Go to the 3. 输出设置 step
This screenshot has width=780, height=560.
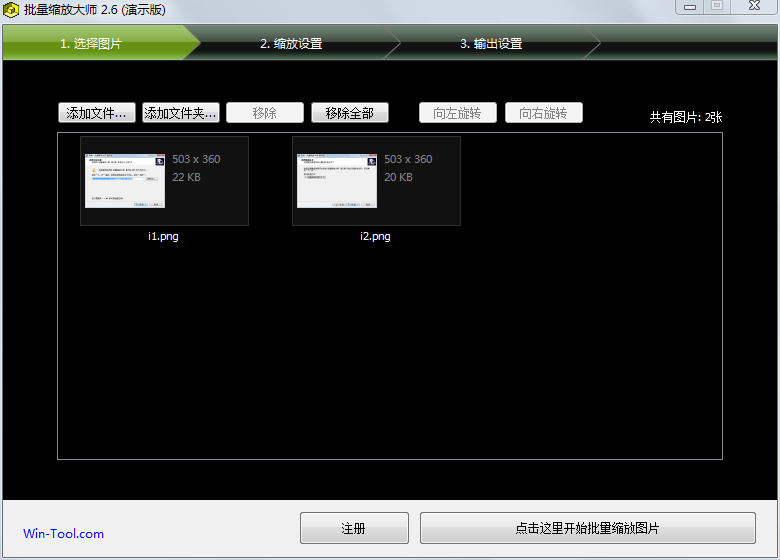point(491,43)
